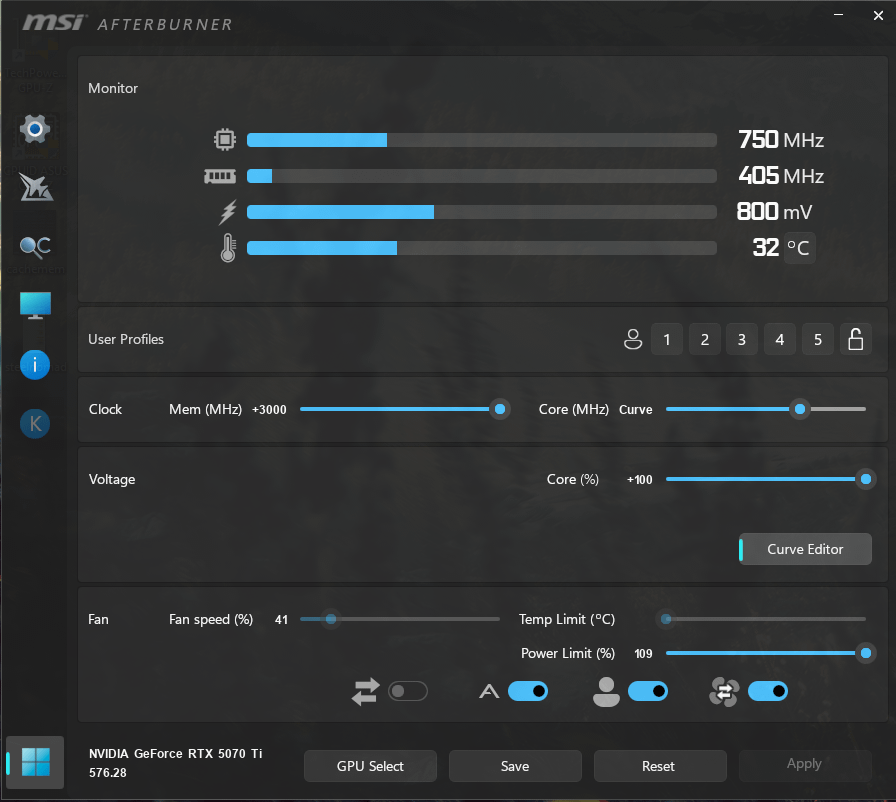896x802 pixels.
Task: Click the link arrows icon in Fan section
Action: 365,691
